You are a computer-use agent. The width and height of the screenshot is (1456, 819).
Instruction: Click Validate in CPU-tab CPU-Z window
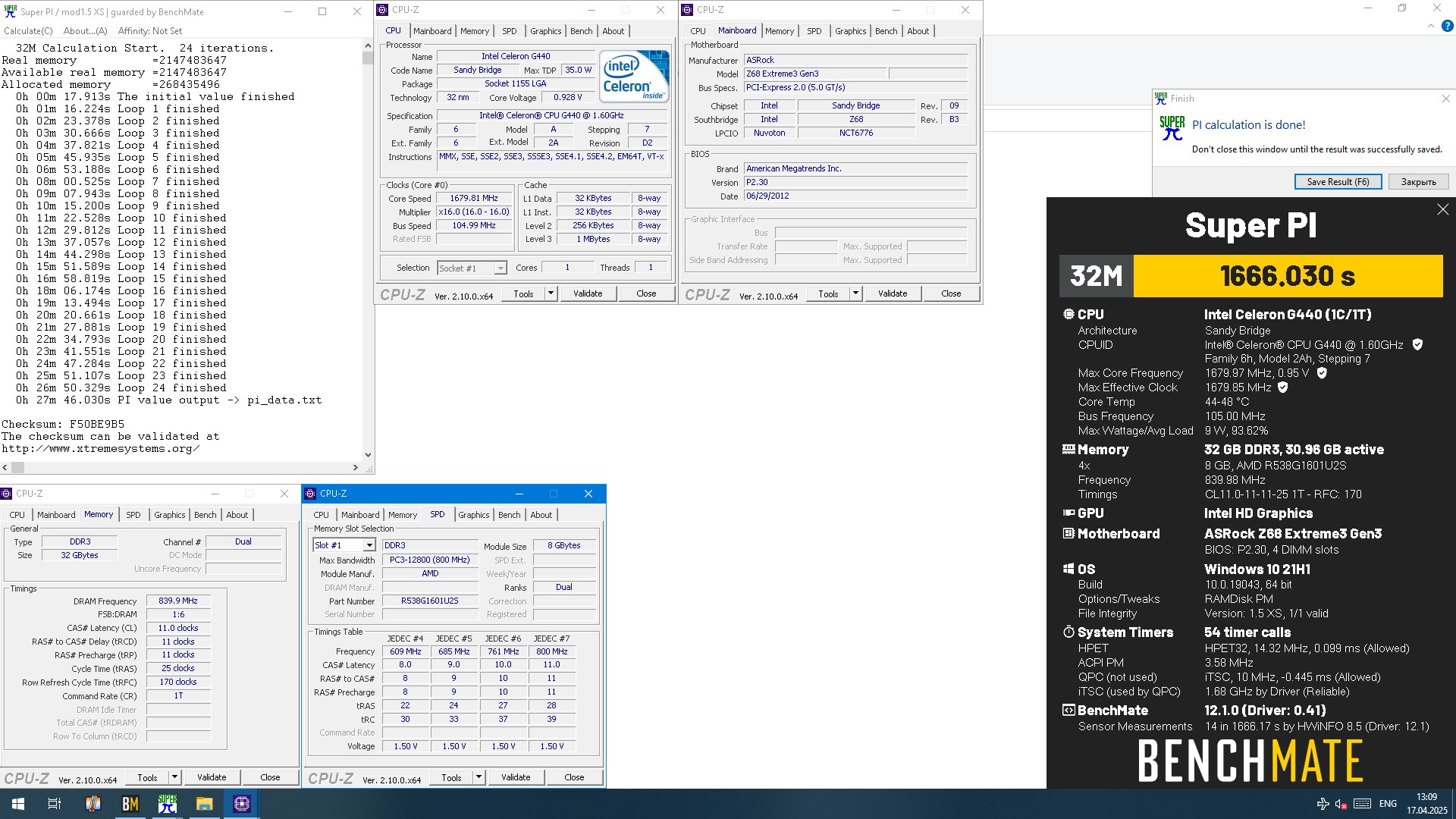[x=588, y=293]
